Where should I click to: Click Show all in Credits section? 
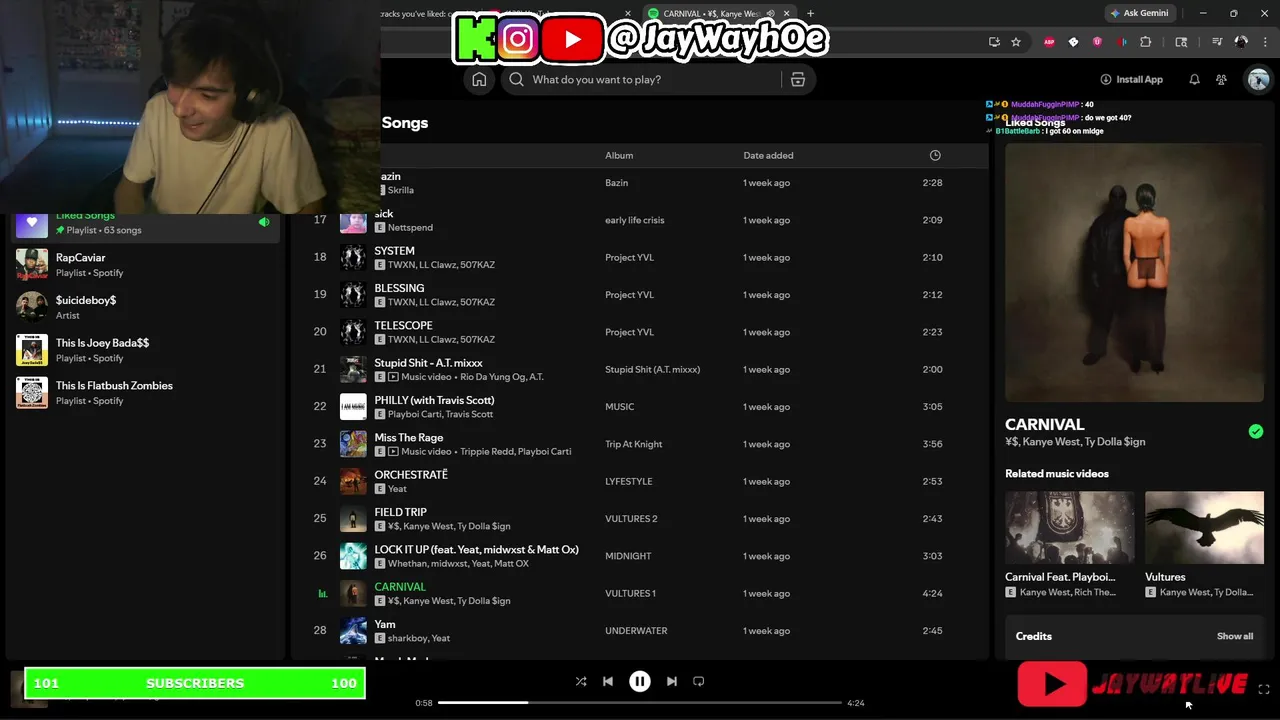1235,636
